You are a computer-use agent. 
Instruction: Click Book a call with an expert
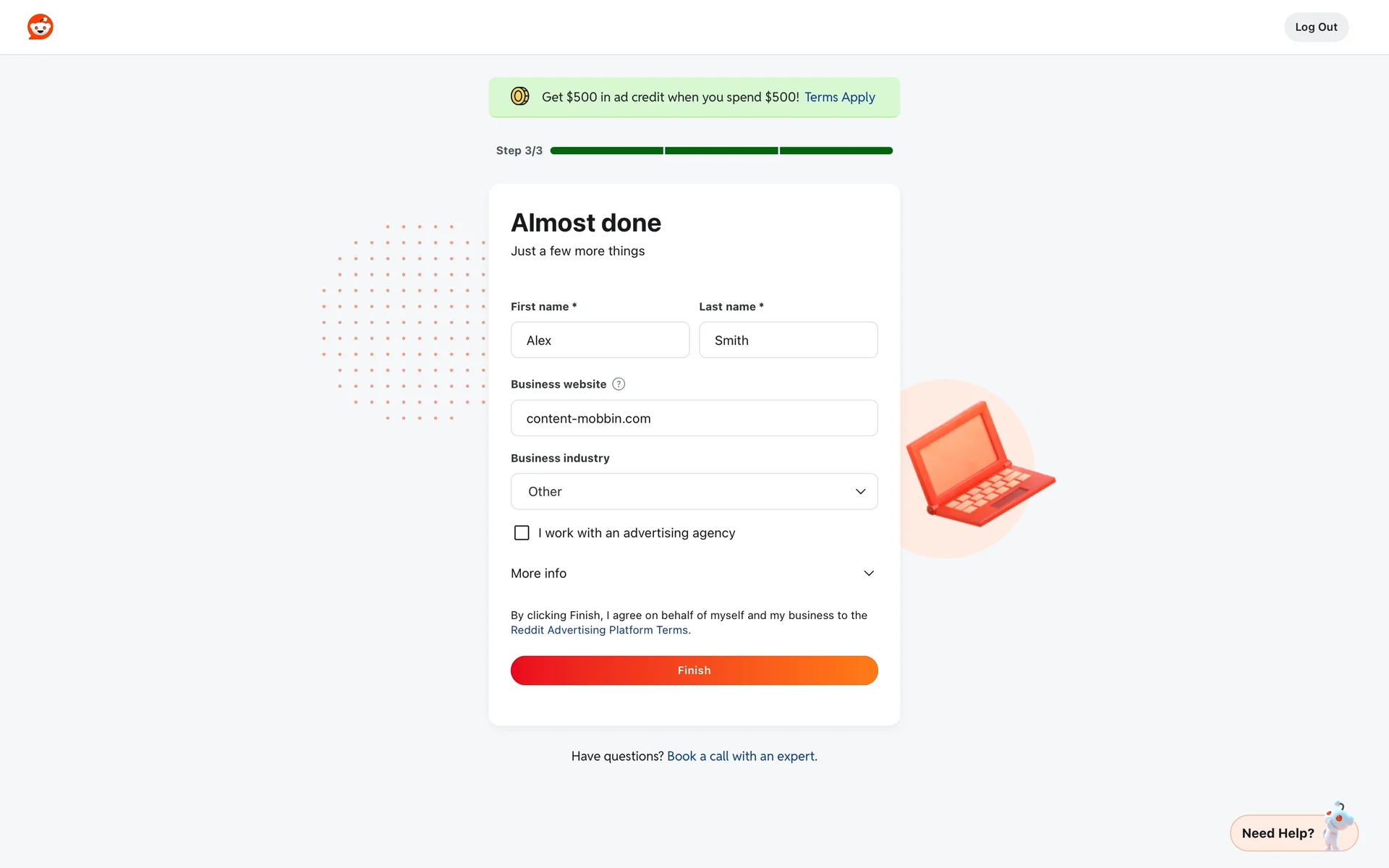742,756
